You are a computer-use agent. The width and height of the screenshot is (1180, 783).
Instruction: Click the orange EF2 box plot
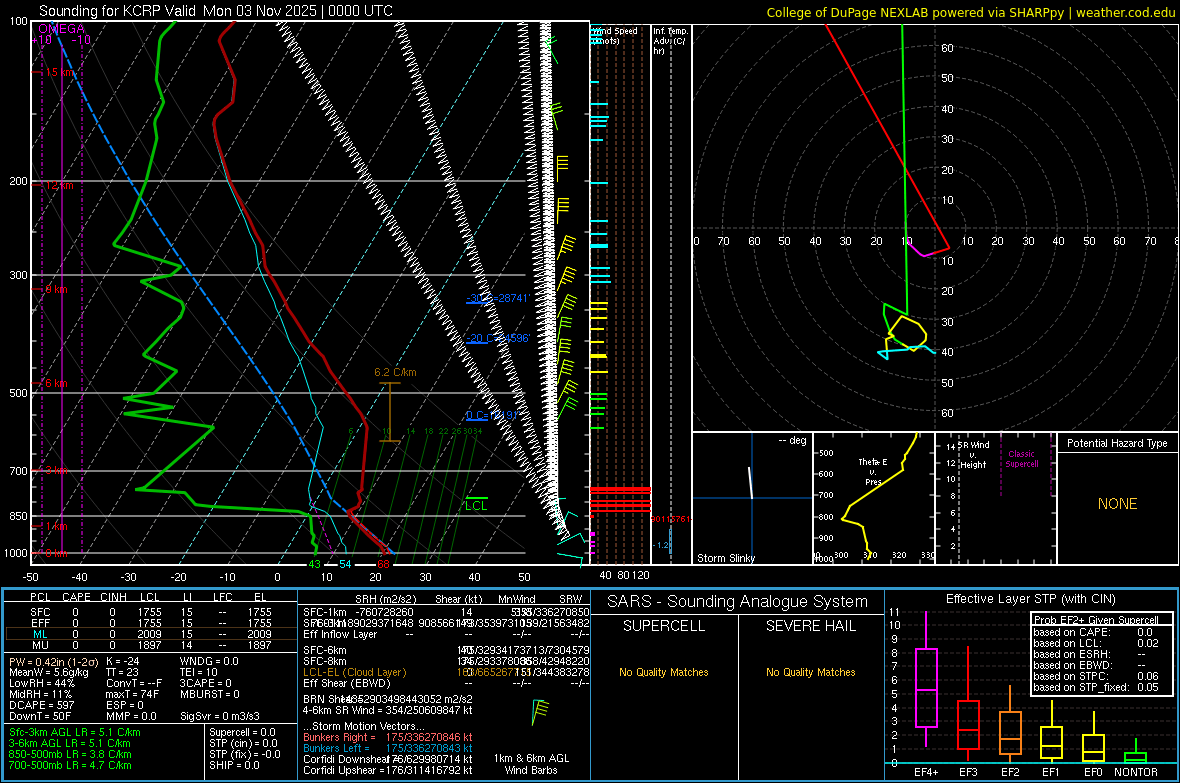1010,733
